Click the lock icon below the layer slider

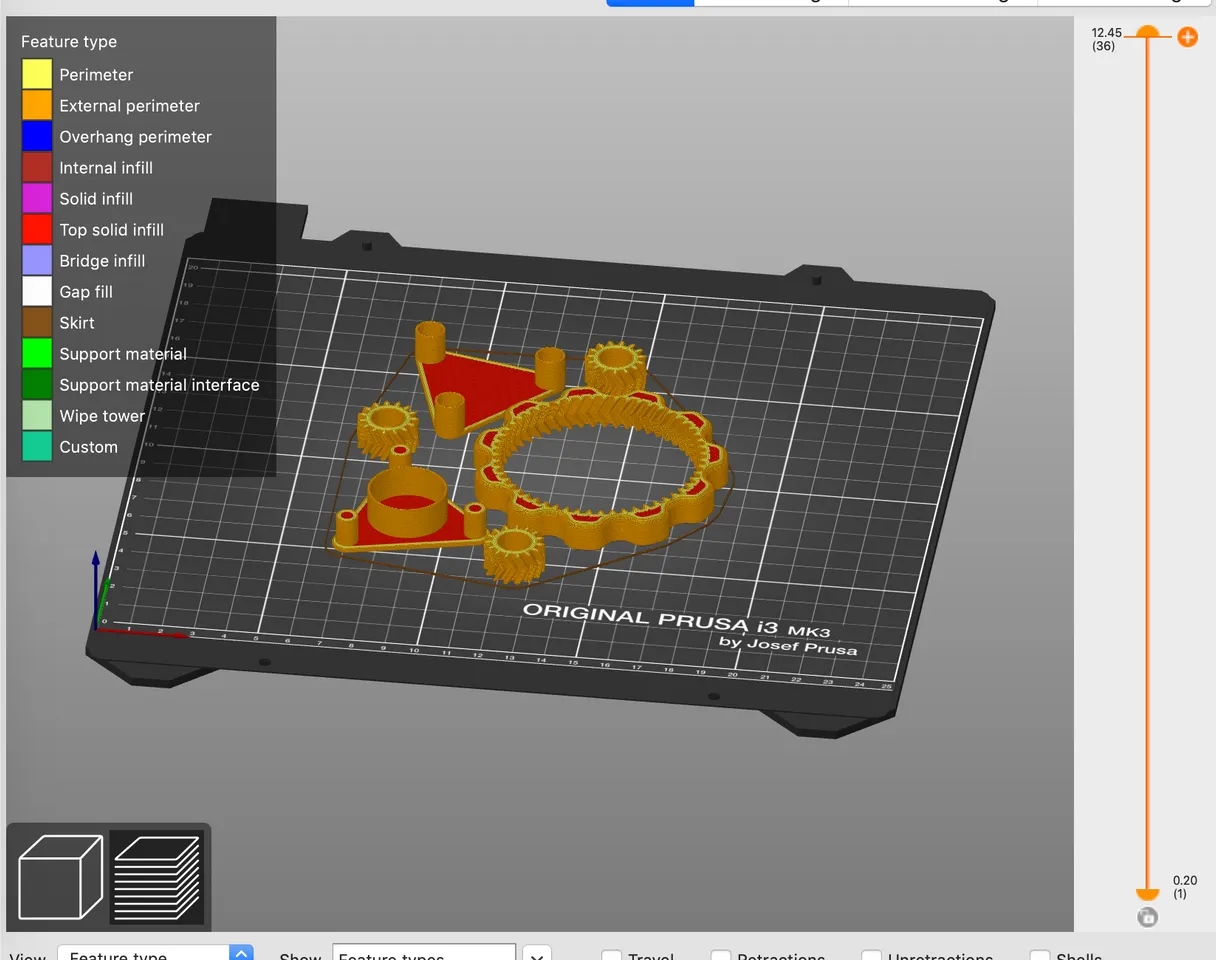(x=1147, y=917)
